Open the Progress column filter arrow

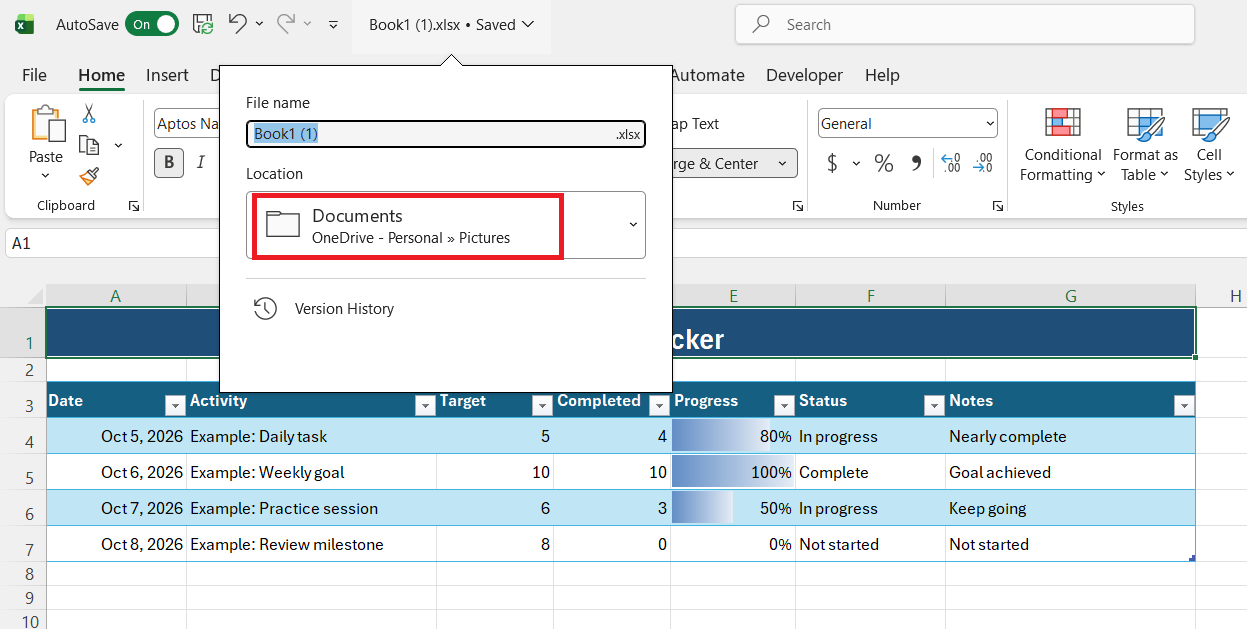[783, 405]
